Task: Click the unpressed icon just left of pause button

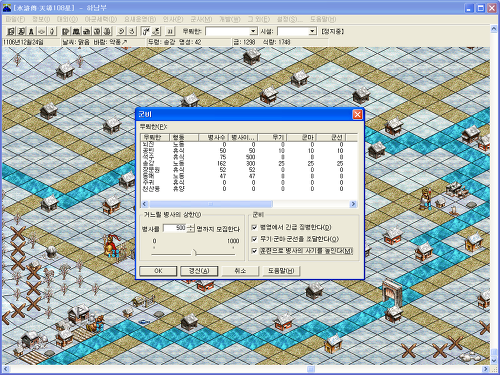Action: [156, 31]
